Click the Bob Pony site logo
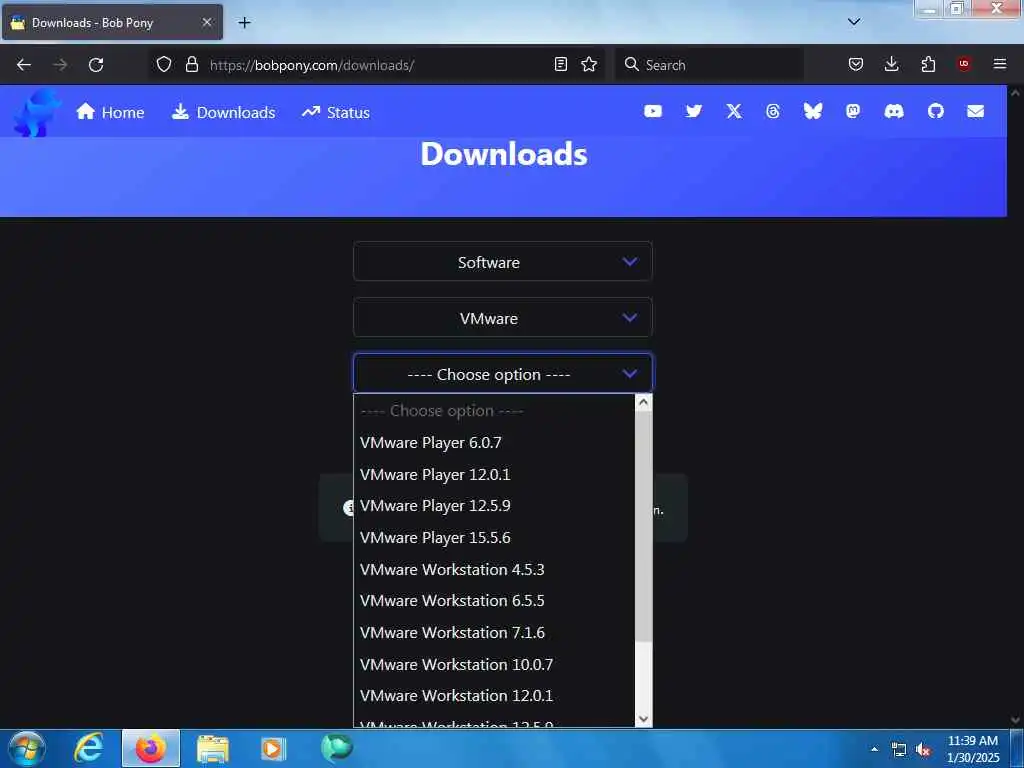 click(x=37, y=113)
